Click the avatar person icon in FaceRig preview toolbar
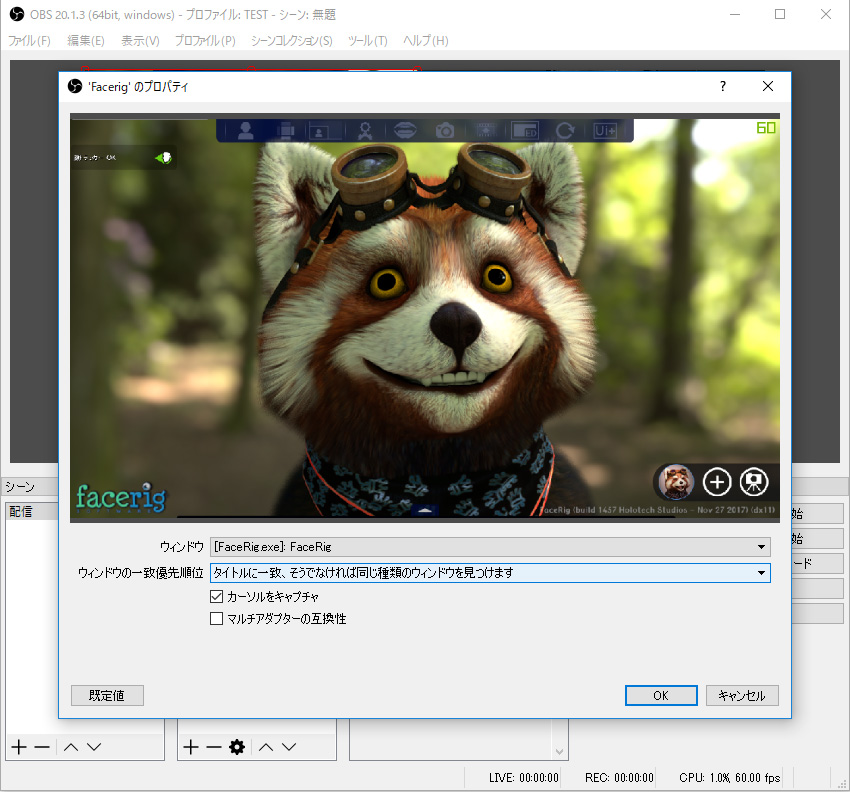The width and height of the screenshot is (850, 792). (x=246, y=131)
